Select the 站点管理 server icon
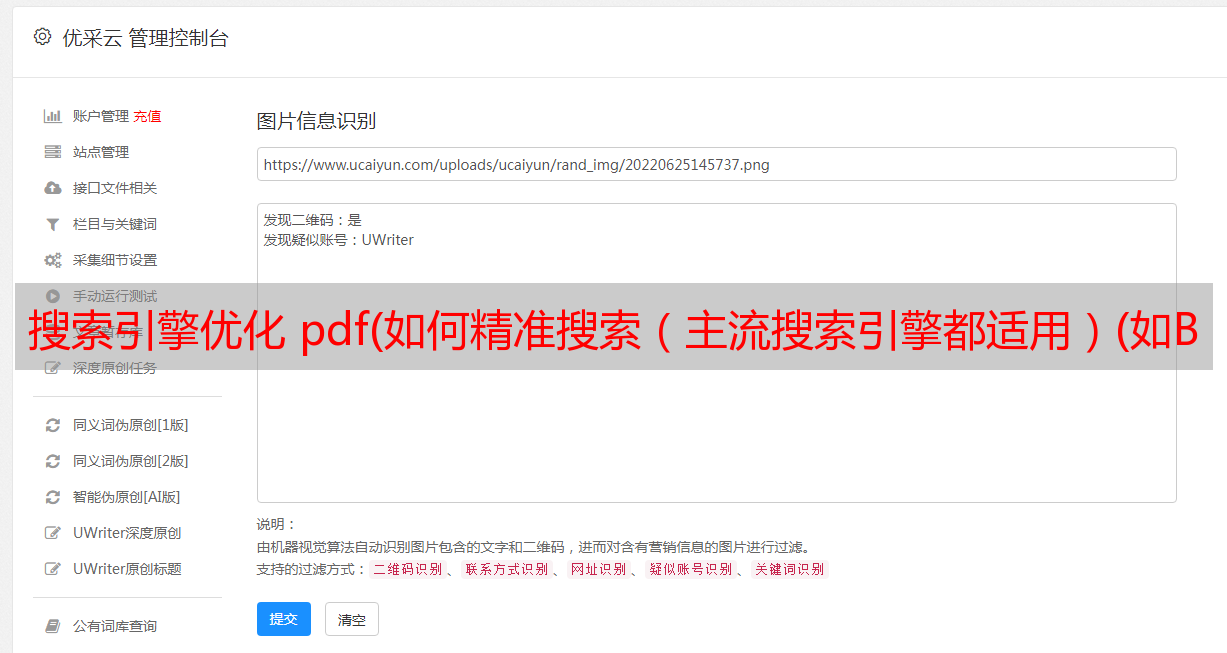 [x=53, y=152]
